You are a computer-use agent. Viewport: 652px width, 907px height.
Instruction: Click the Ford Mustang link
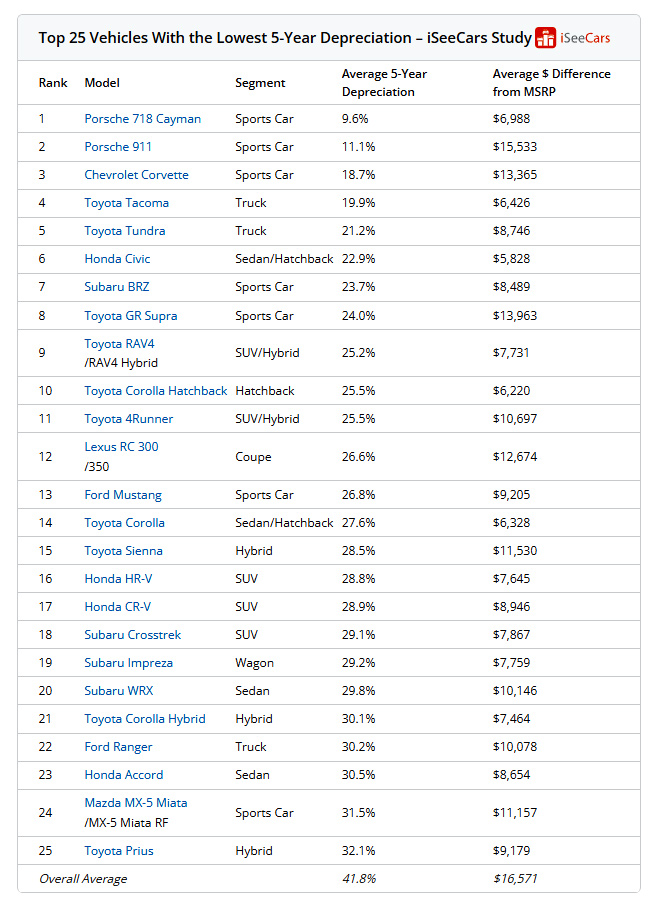tap(122, 495)
